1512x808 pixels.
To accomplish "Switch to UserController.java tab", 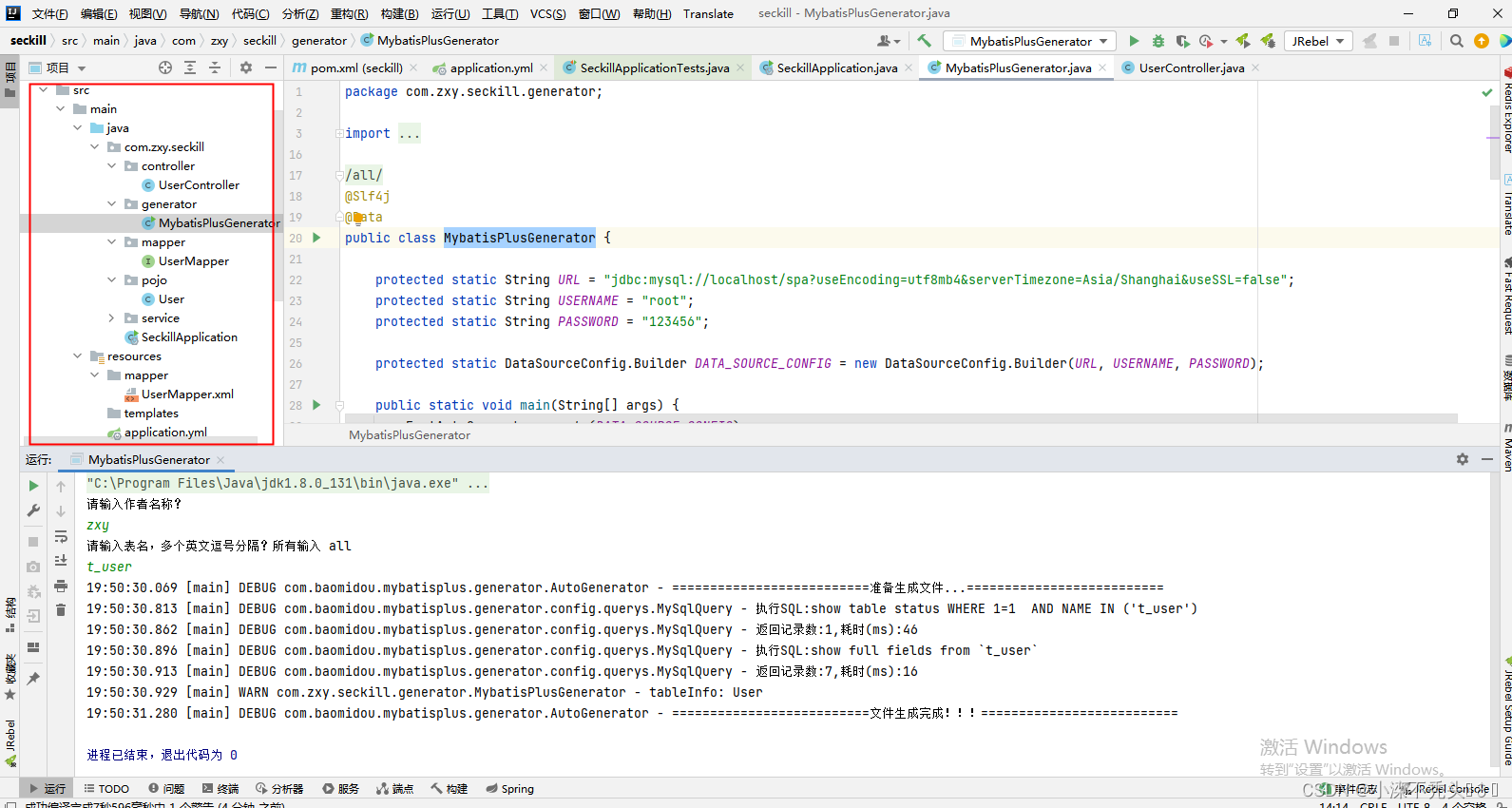I will pos(1191,67).
